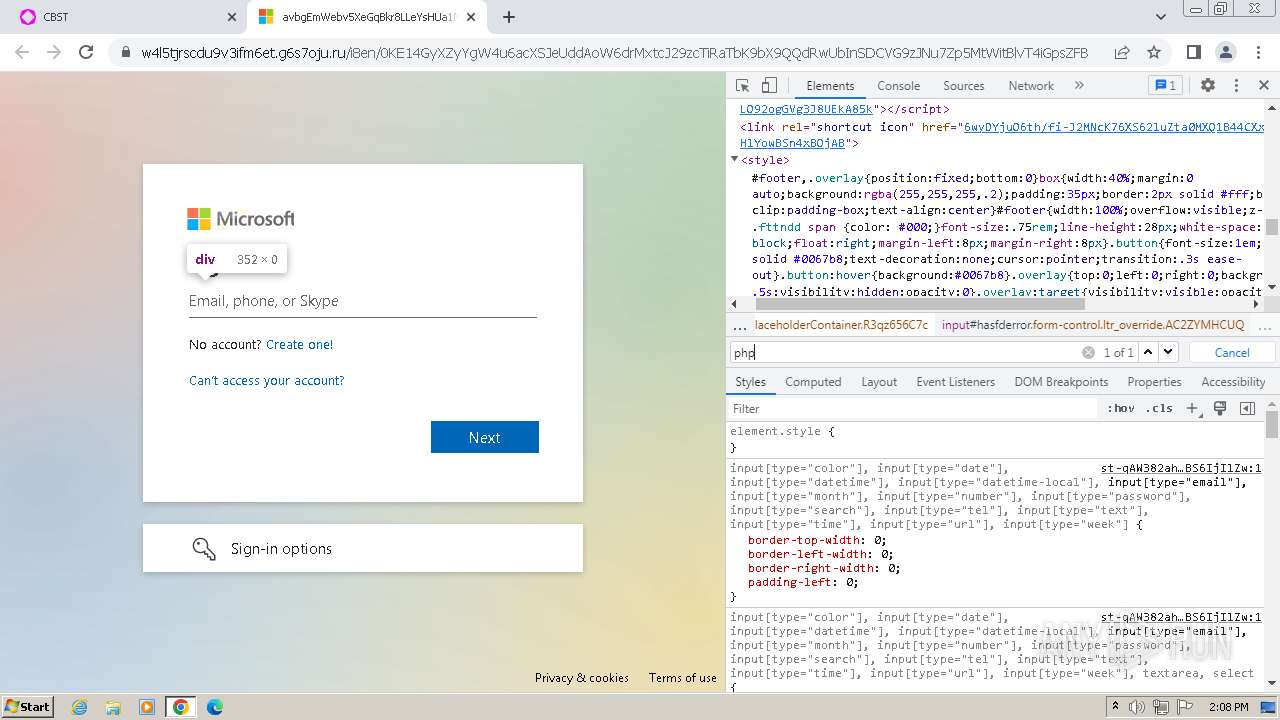This screenshot has height=720, width=1280.
Task: Show more DevTools tabs chevron
Action: [x=1079, y=86]
